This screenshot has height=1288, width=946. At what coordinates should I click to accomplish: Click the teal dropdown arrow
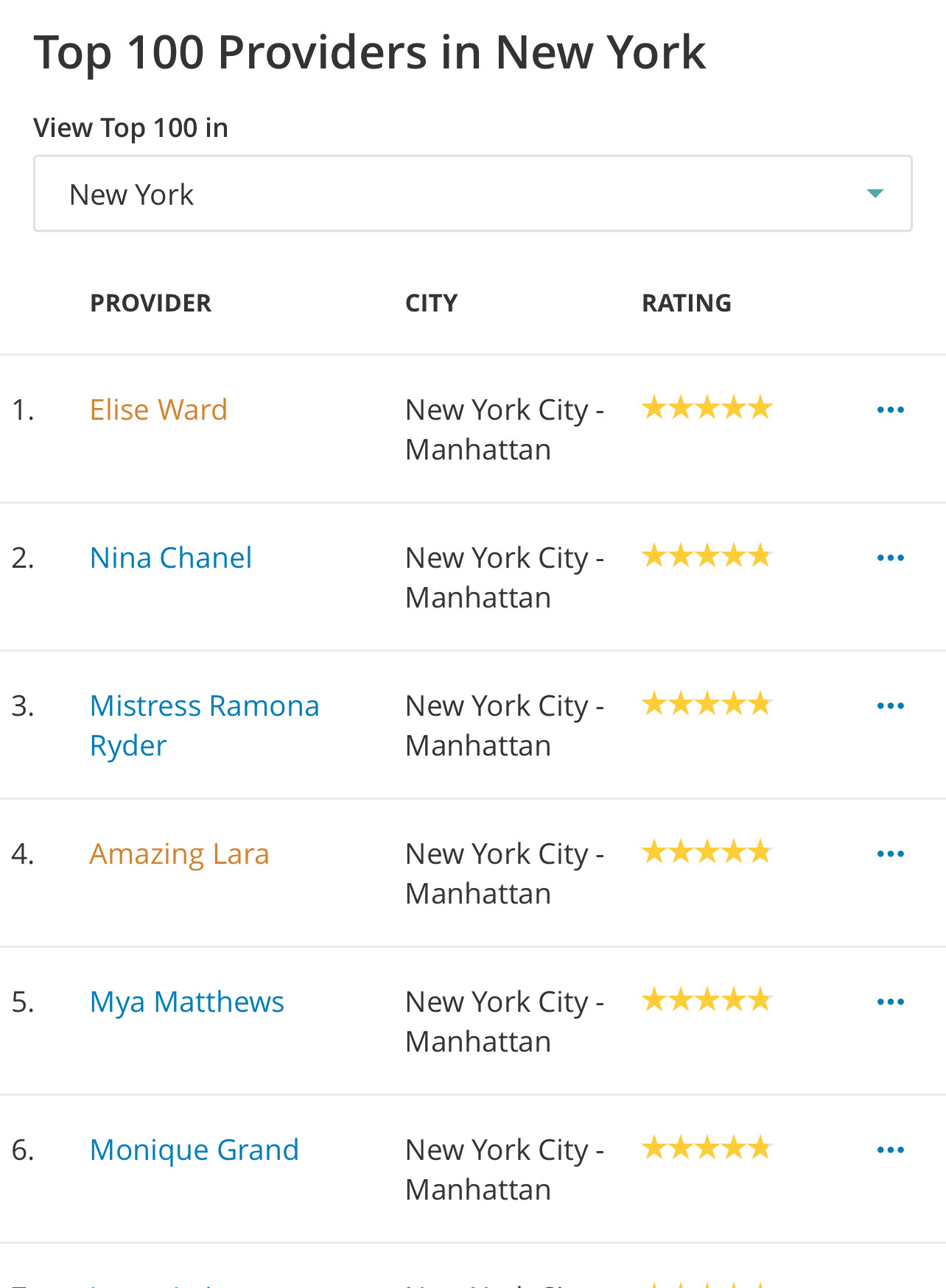click(x=875, y=194)
